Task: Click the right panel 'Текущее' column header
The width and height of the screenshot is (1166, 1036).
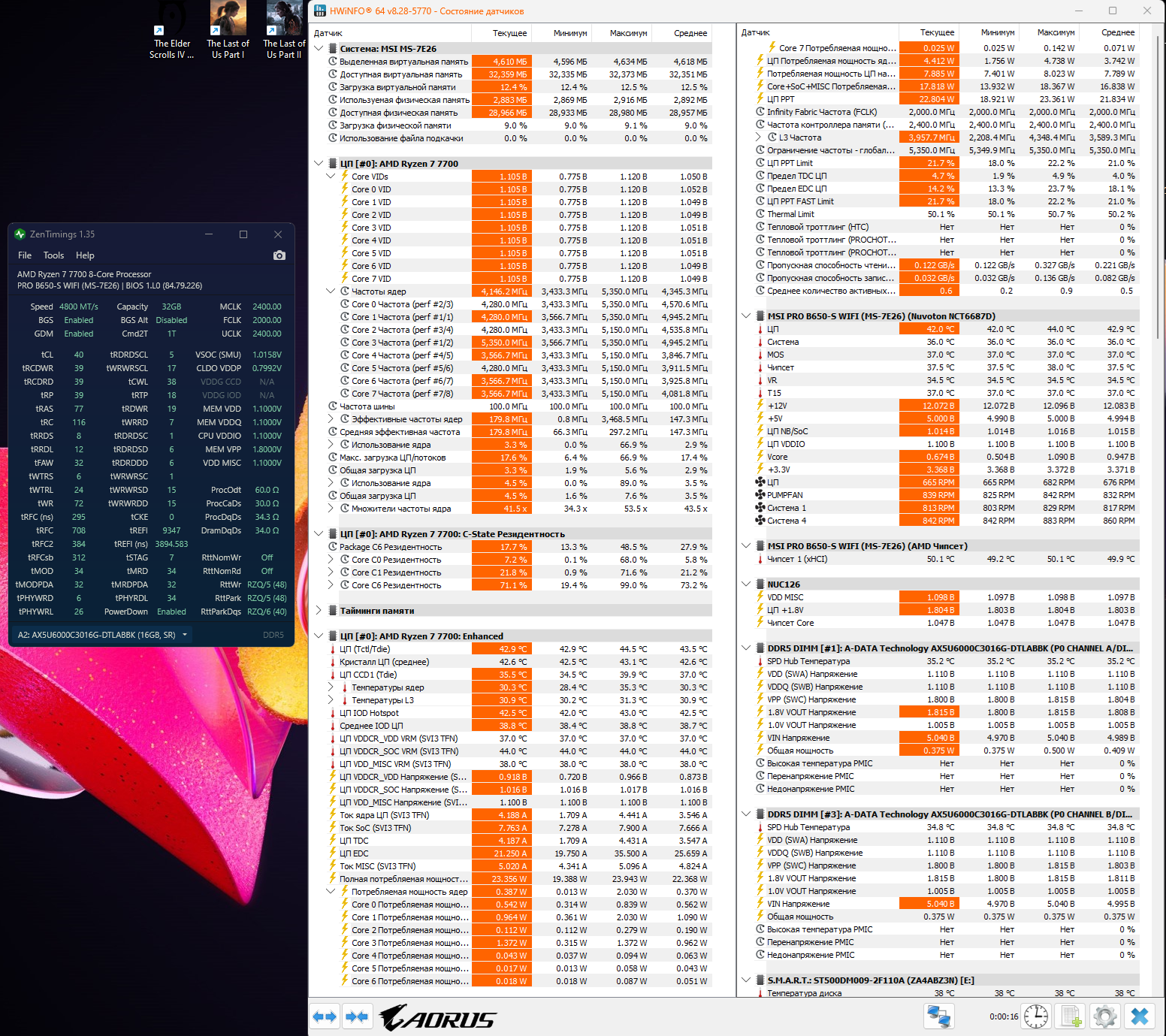Action: (x=929, y=33)
